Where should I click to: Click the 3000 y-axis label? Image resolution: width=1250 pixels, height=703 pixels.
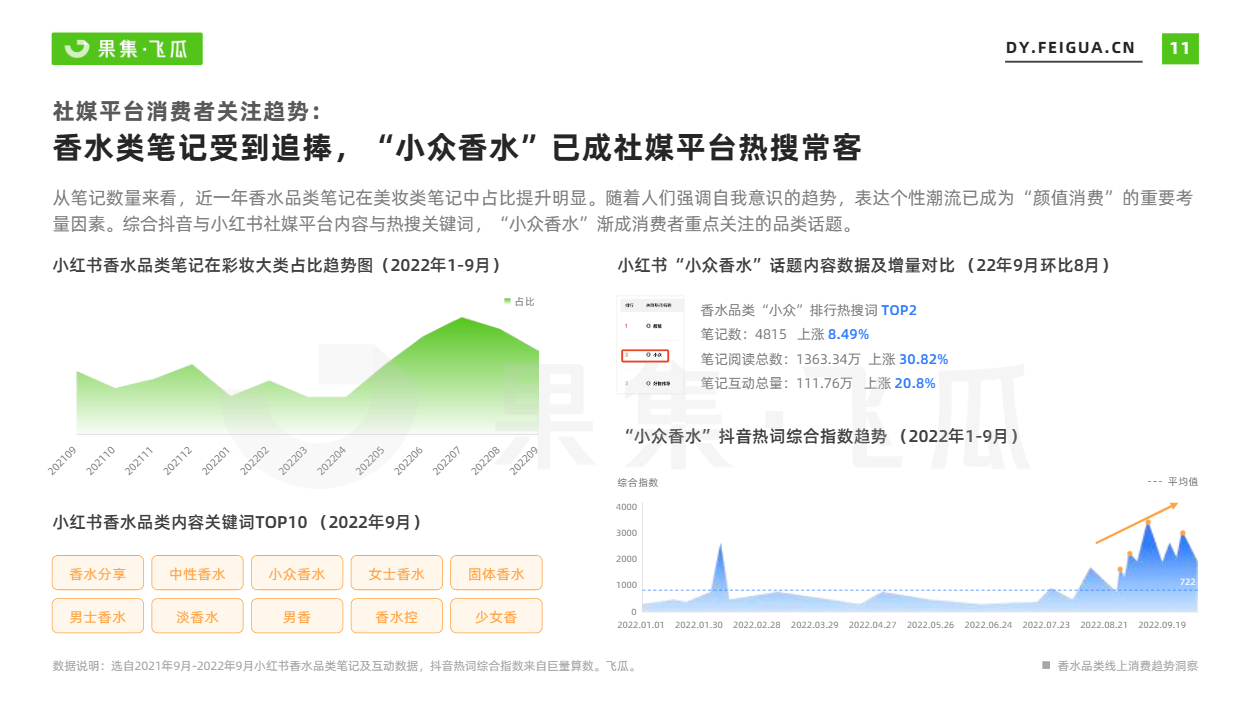626,533
